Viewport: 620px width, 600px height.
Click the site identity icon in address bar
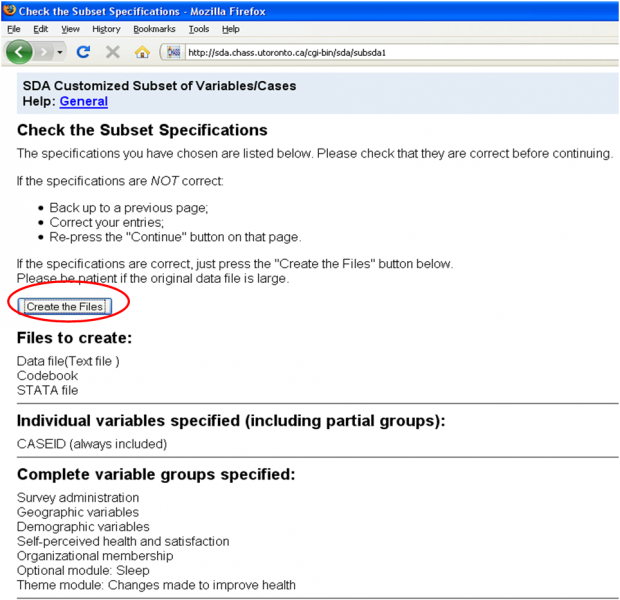[x=173, y=52]
